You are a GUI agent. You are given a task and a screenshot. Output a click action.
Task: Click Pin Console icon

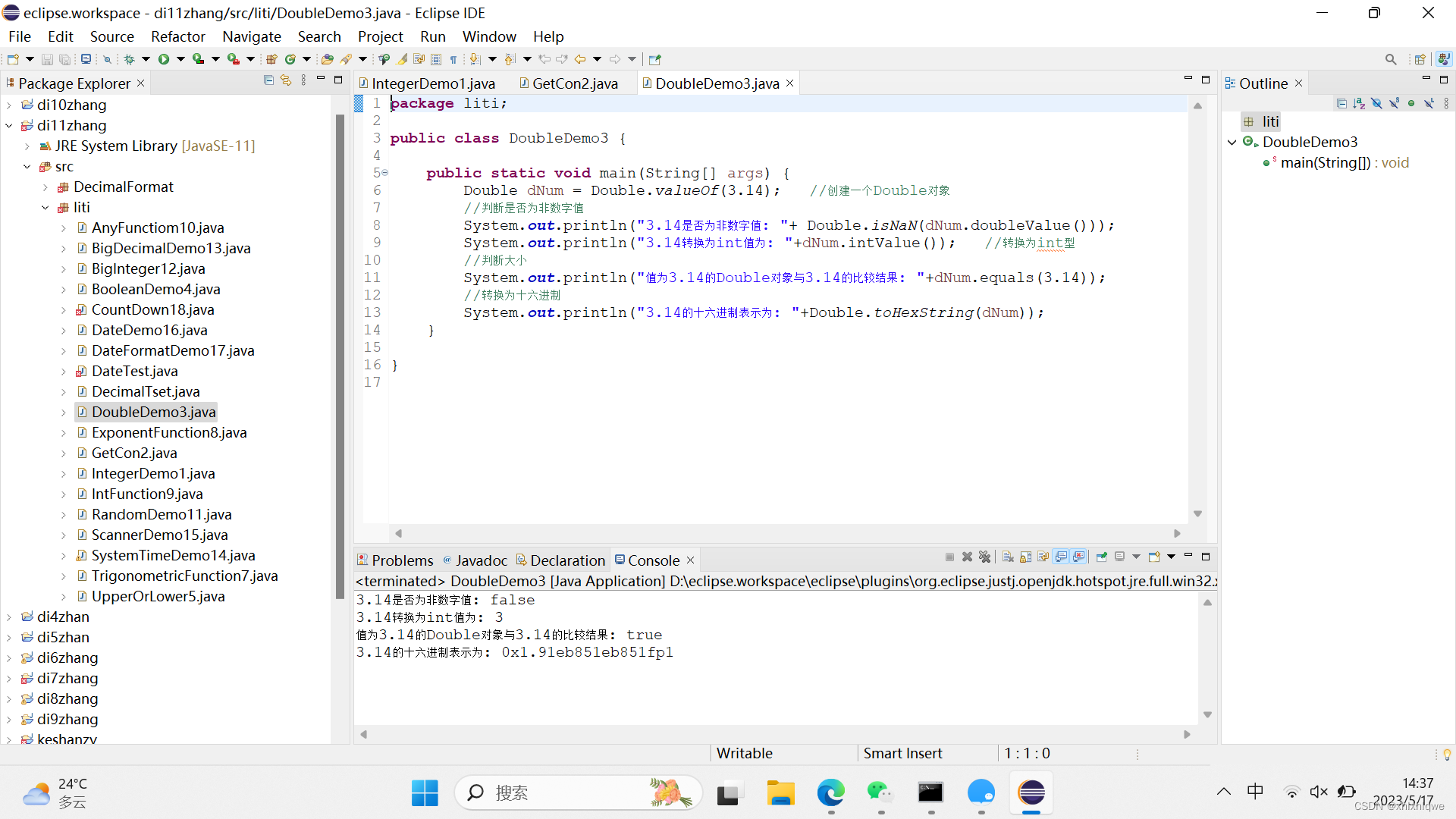[1102, 557]
